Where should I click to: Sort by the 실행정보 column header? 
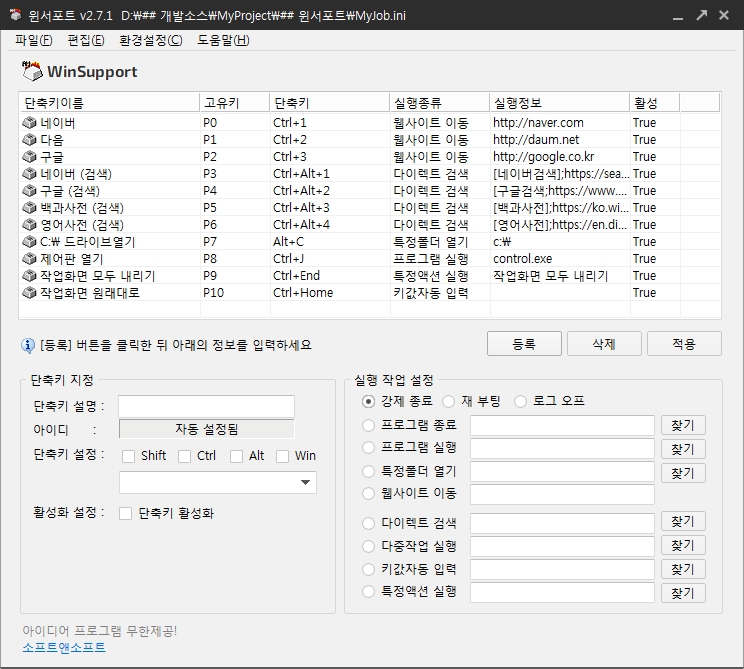point(560,102)
